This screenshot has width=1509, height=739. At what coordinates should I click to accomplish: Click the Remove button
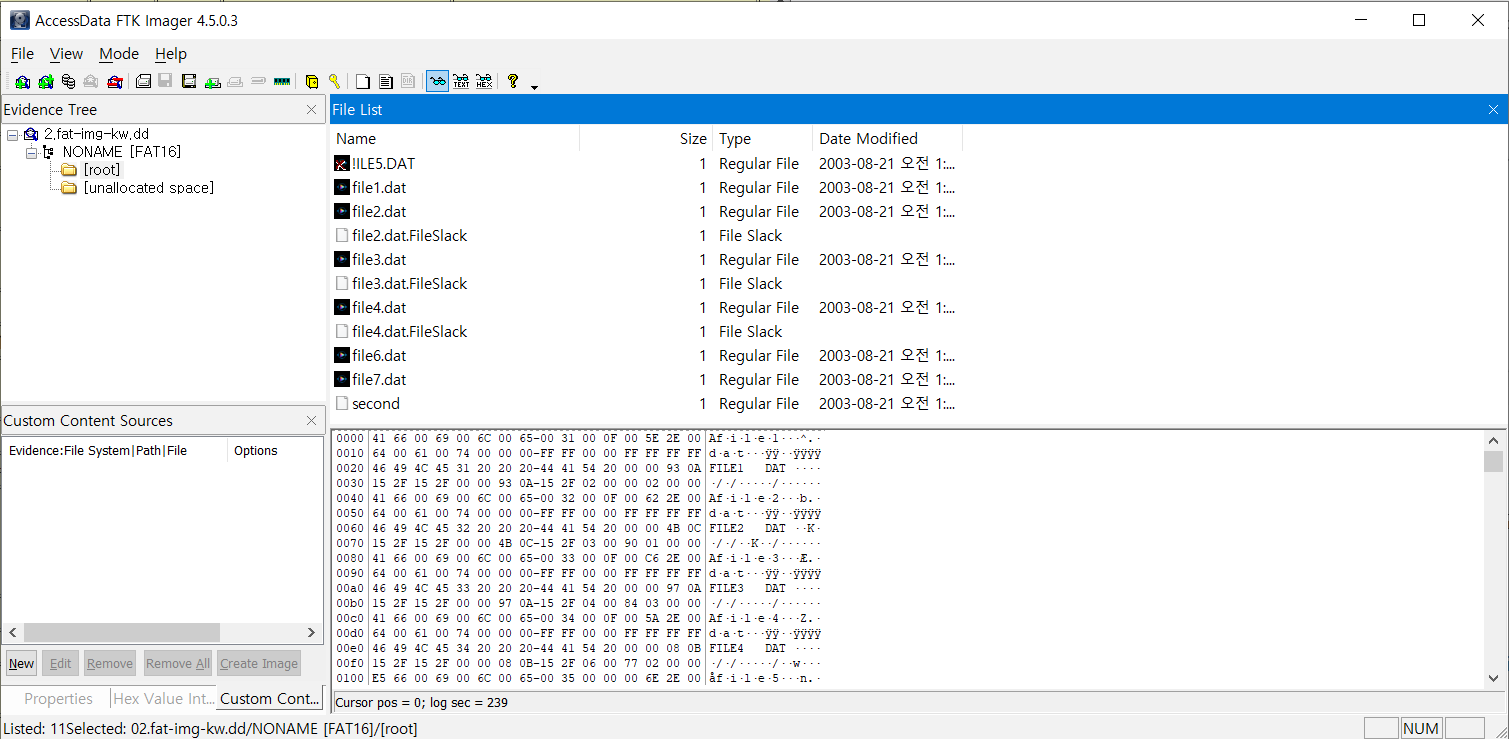click(110, 663)
